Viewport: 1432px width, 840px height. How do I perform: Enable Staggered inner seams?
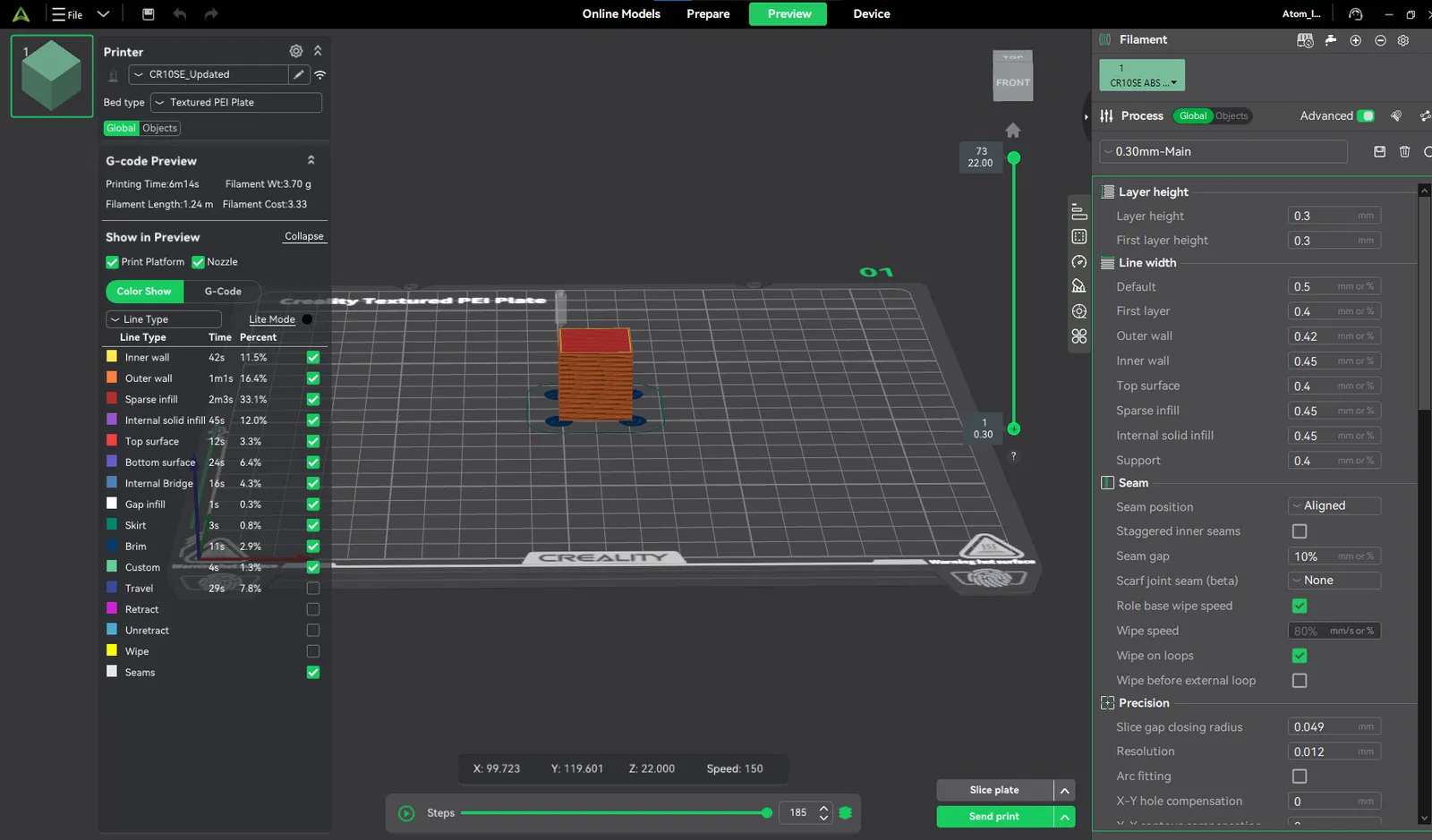(1300, 531)
